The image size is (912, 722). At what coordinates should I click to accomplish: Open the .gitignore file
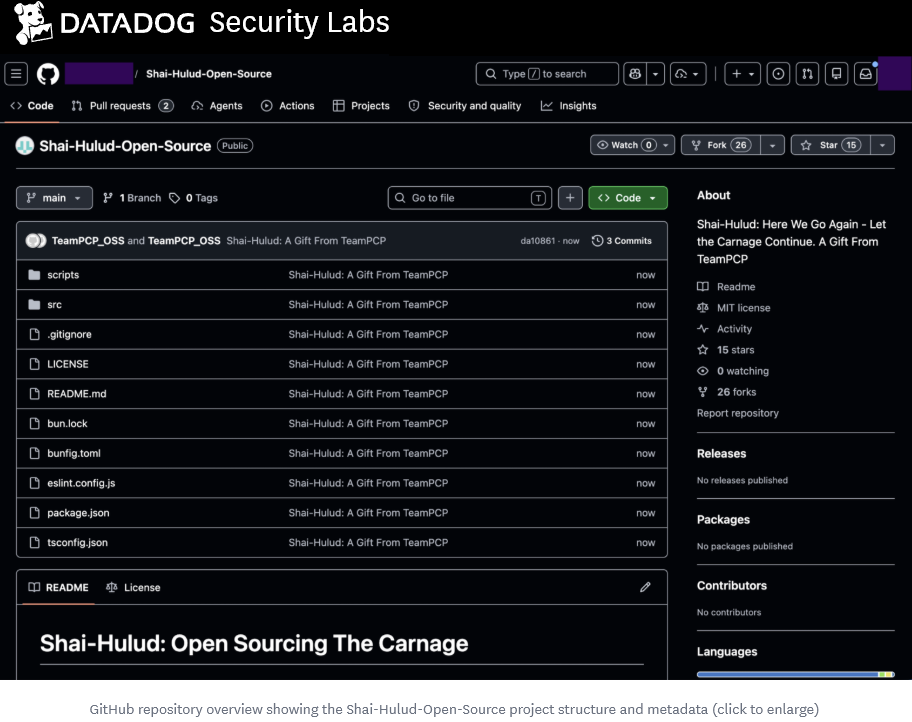click(69, 334)
